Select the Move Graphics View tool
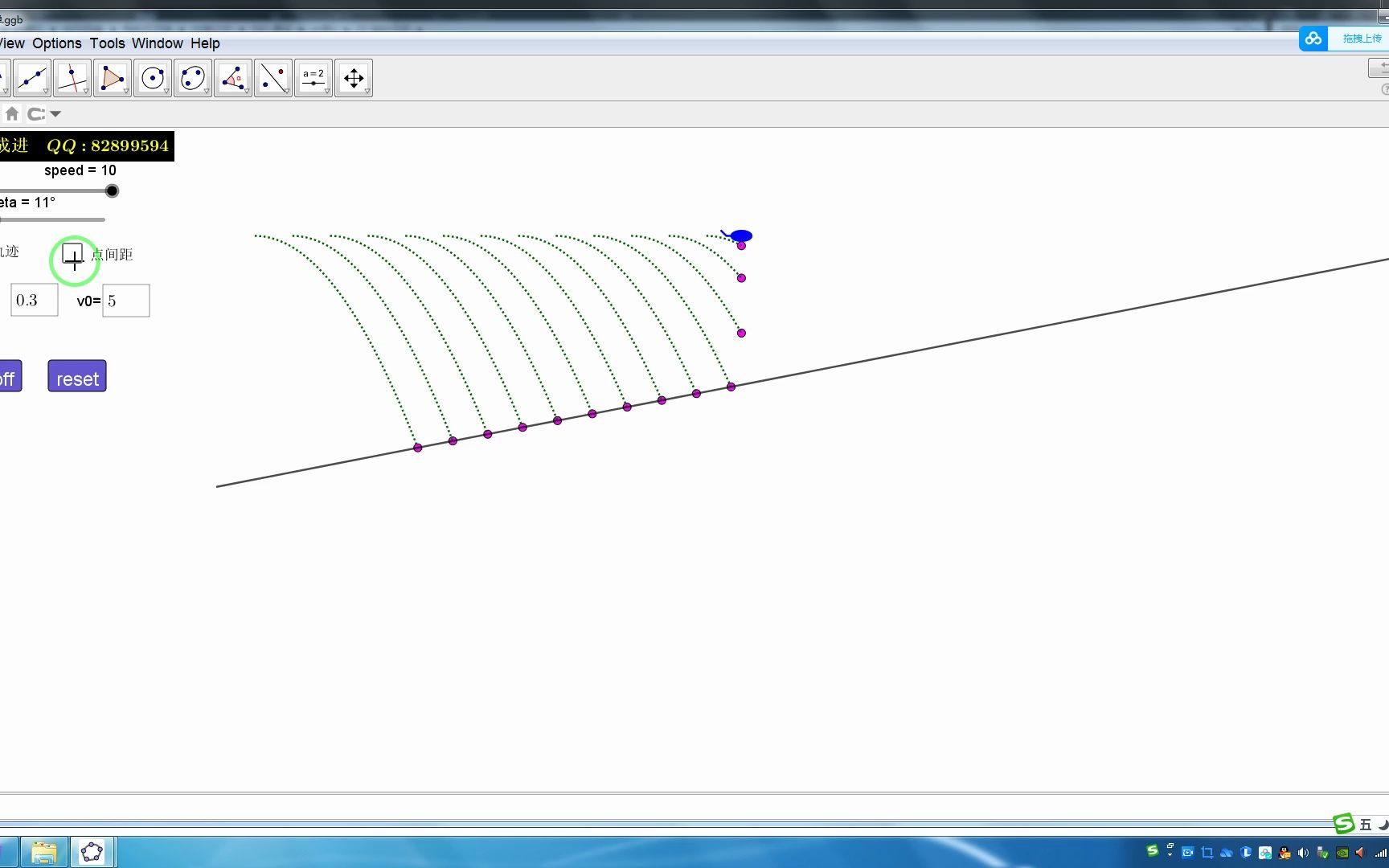 pyautogui.click(x=354, y=78)
